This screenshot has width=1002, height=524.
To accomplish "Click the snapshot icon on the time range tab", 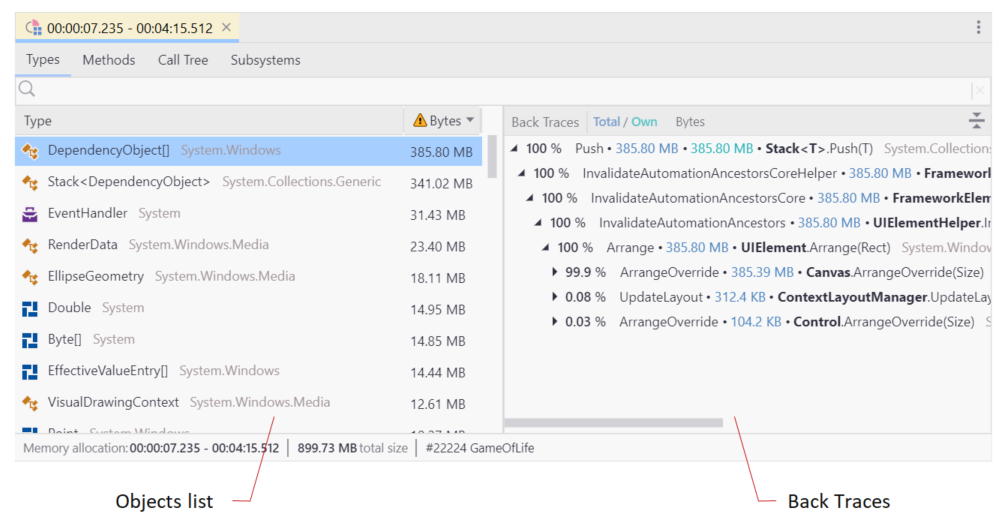I will [33, 27].
